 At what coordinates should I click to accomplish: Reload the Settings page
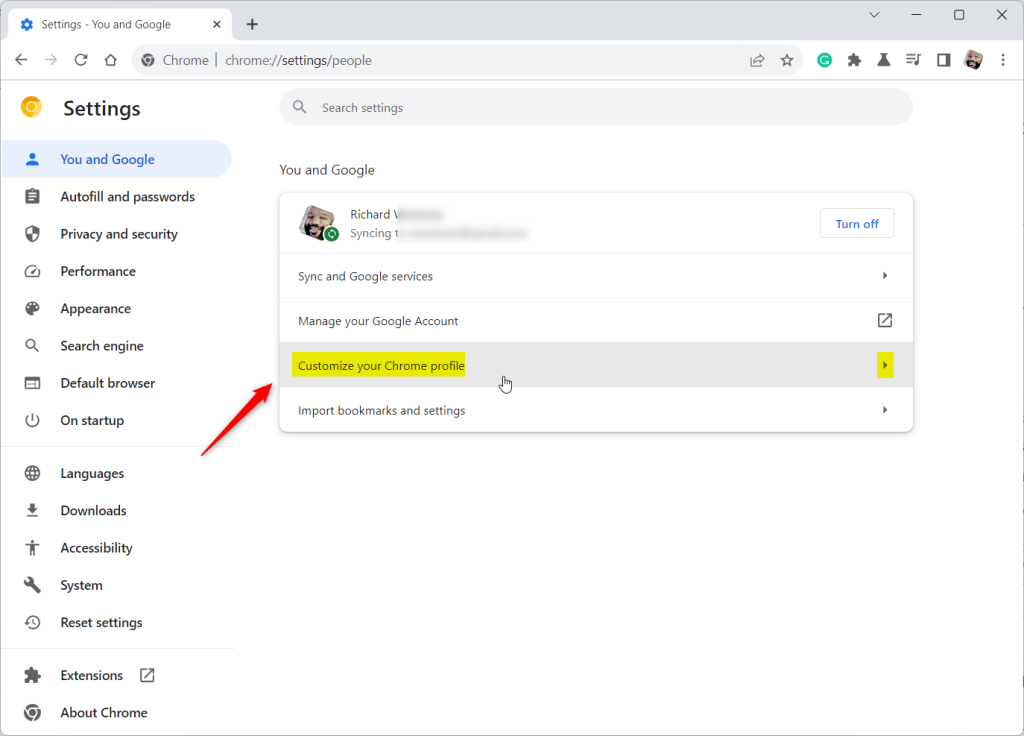80,60
